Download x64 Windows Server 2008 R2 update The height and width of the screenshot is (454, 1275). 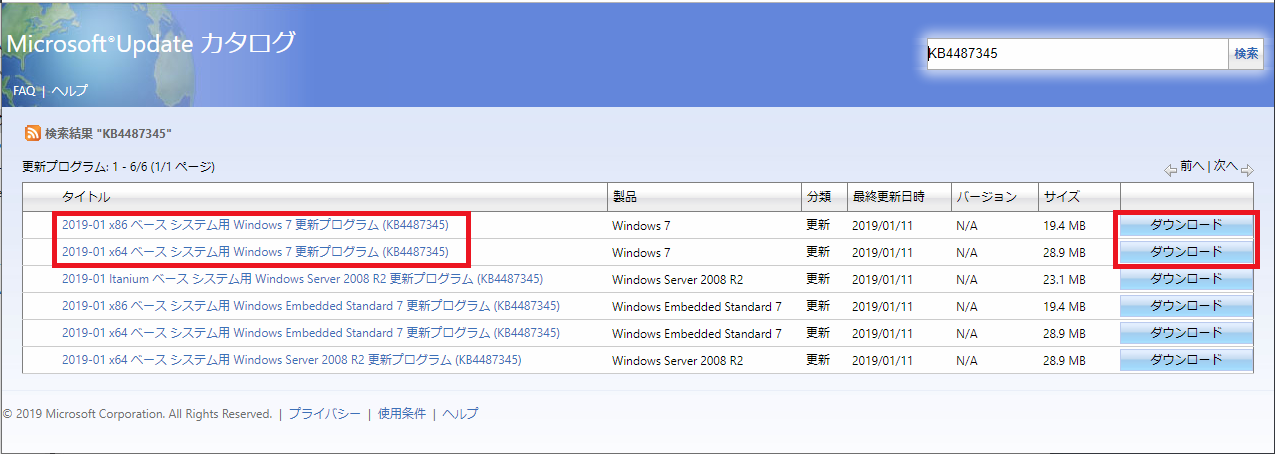(1186, 360)
